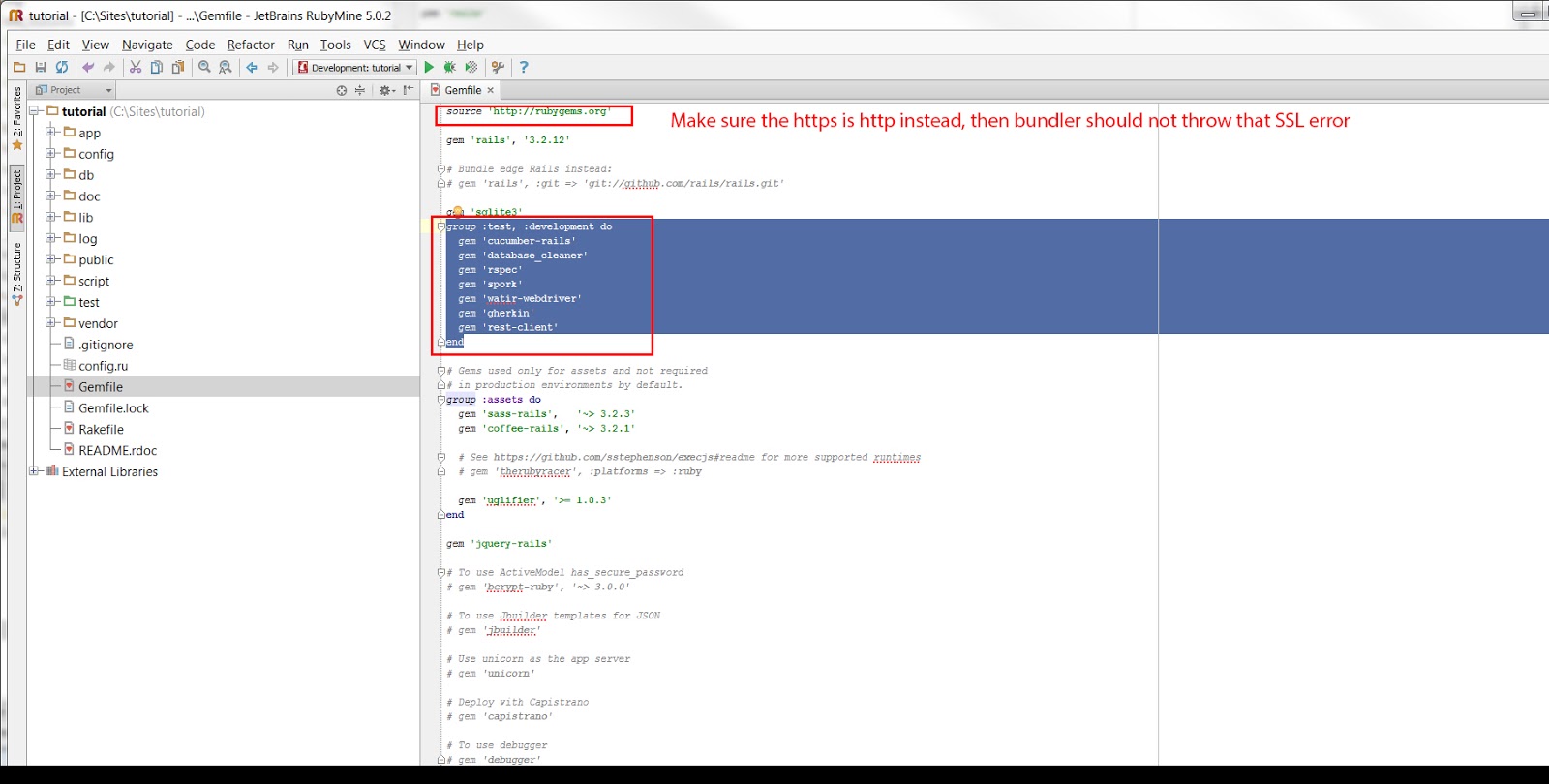
Task: Toggle the 1: Project tool window tab
Action: [16, 196]
